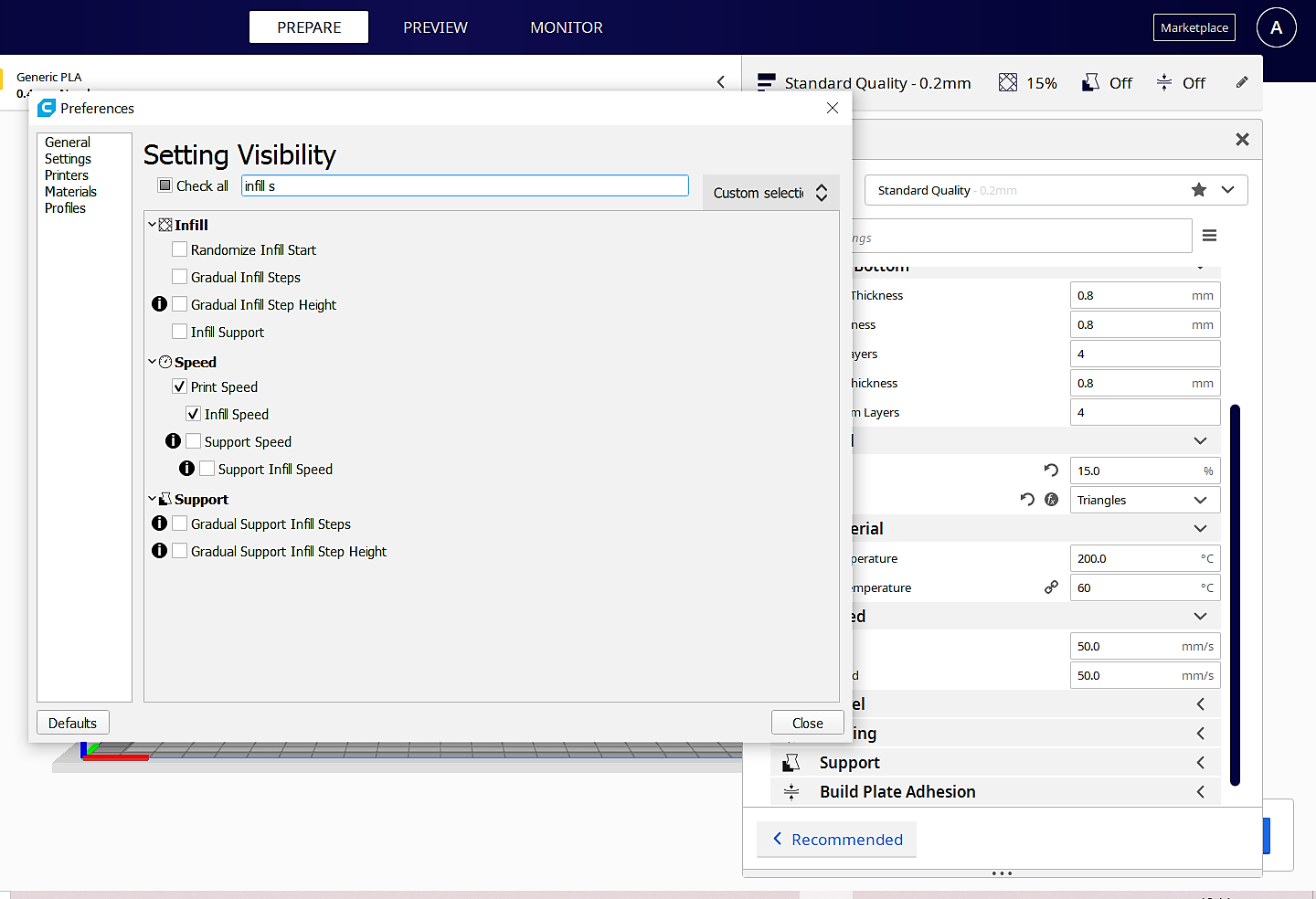
Task: Open the hamburger menu next to settings search
Action: (1209, 236)
